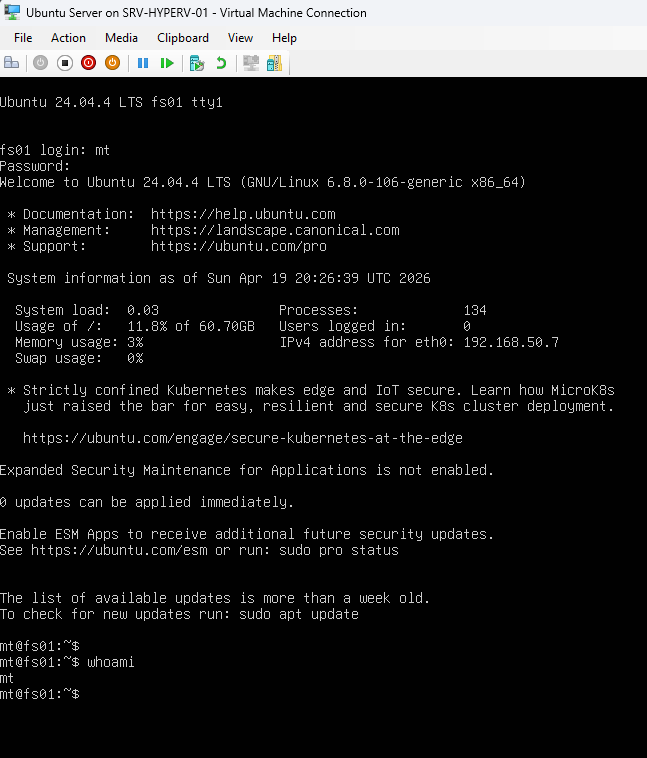Click the zippered folder Share icon
The height and width of the screenshot is (758, 647).
[x=274, y=63]
